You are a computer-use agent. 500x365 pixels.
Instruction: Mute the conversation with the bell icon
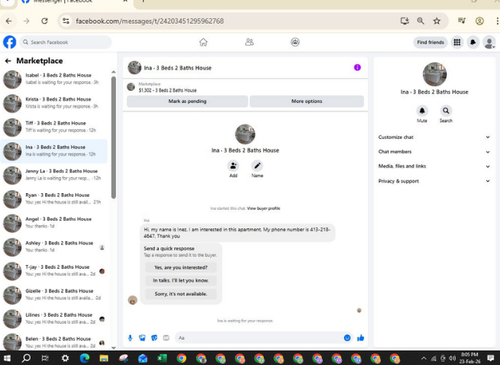pos(422,111)
